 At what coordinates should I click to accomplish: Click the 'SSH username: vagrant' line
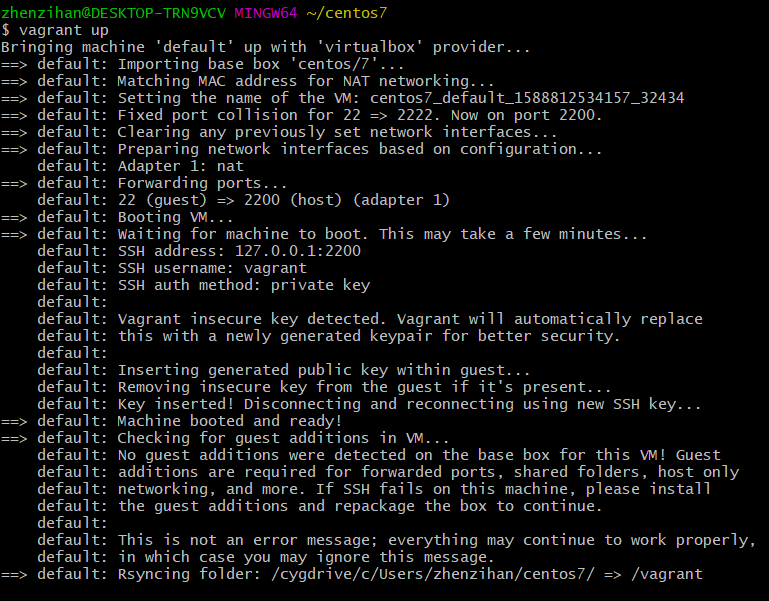pyautogui.click(x=172, y=268)
